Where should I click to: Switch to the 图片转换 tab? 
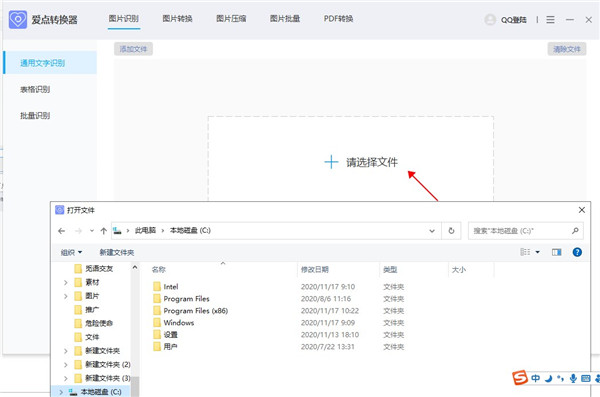(x=177, y=18)
